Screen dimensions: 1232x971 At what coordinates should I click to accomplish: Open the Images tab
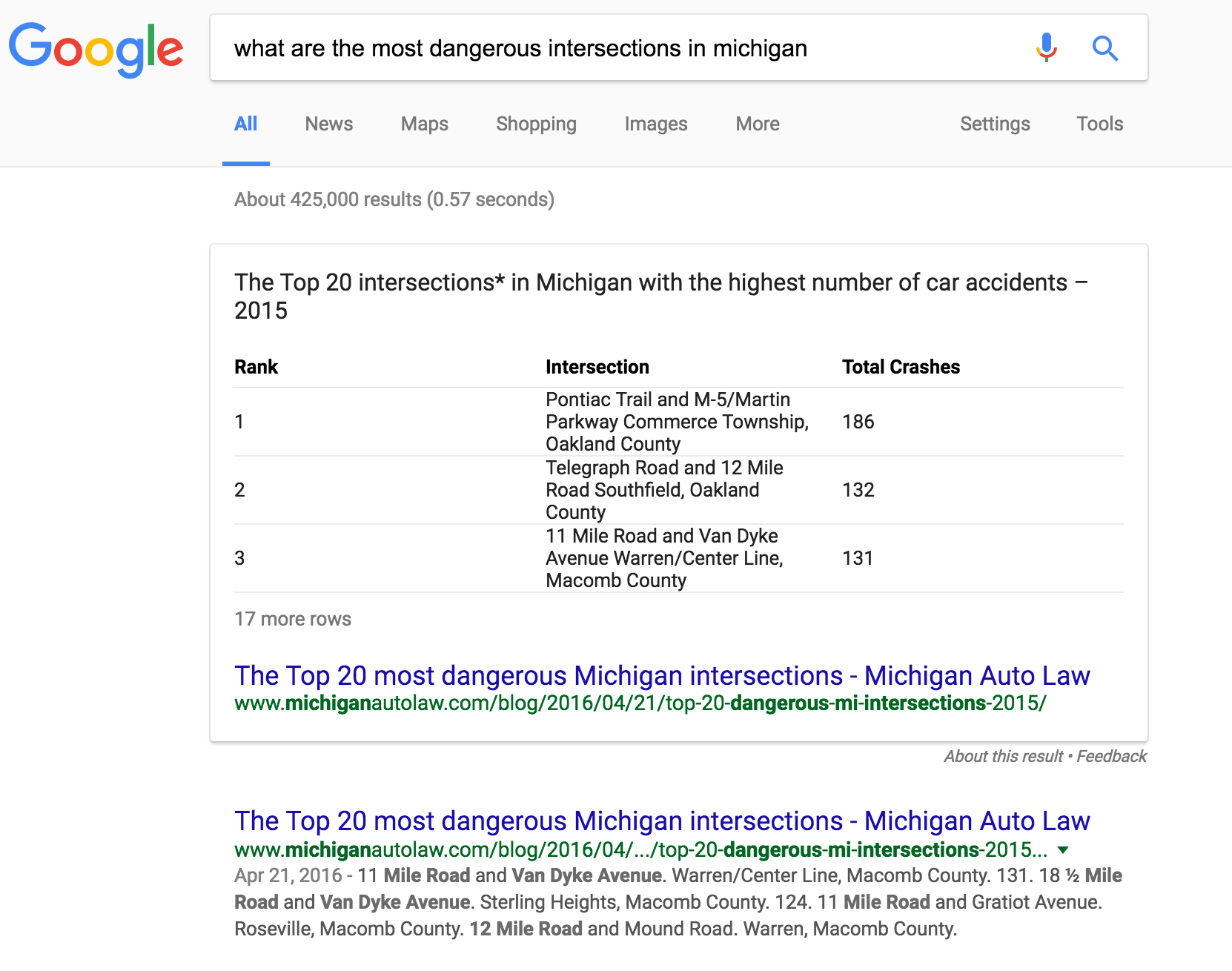pyautogui.click(x=656, y=124)
